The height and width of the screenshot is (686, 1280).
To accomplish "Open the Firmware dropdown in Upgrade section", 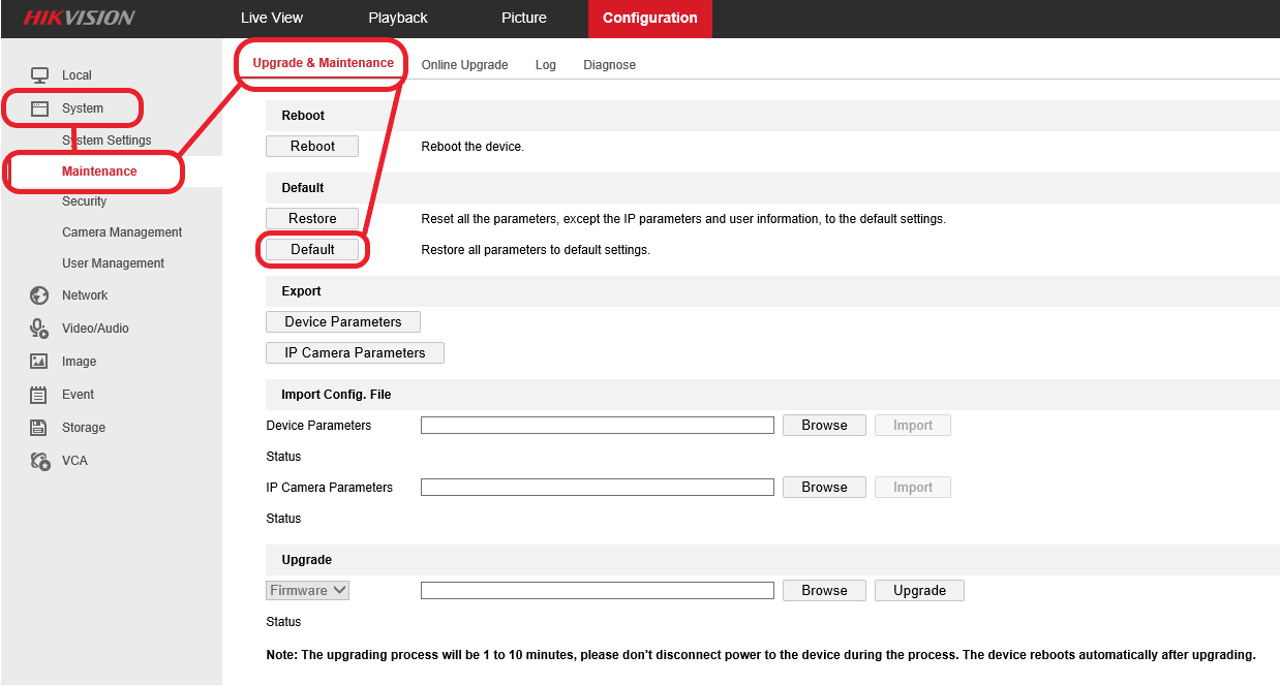I will pyautogui.click(x=308, y=590).
